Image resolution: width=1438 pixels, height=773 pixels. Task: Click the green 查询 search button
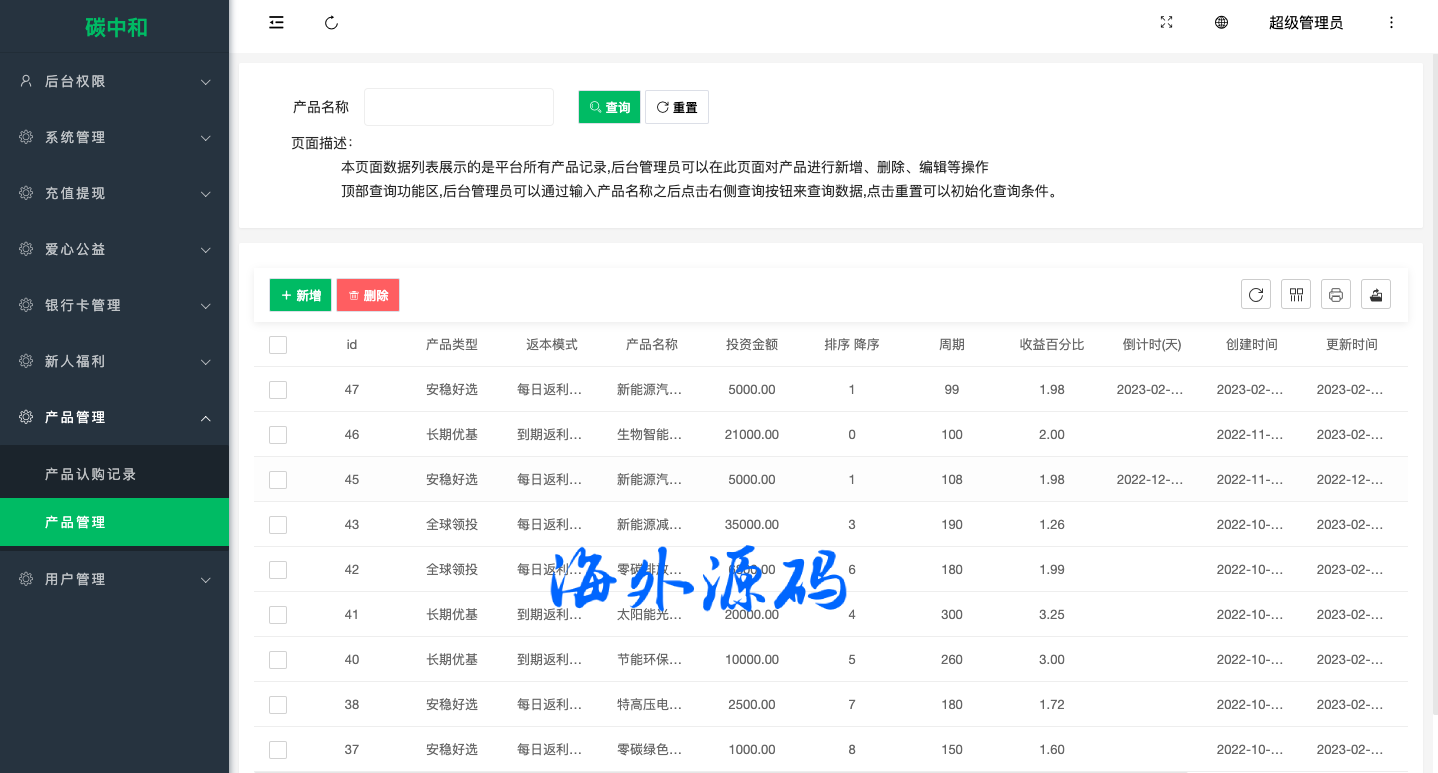[x=609, y=107]
